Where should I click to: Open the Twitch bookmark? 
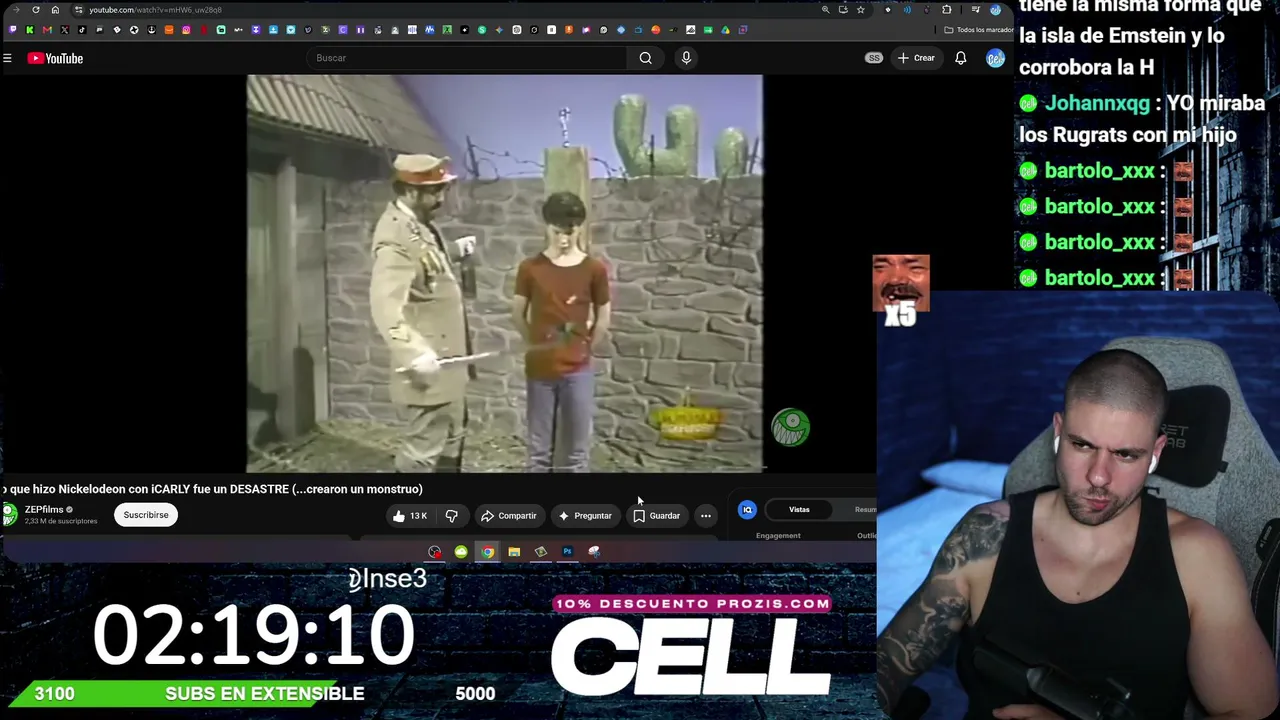[x=12, y=30]
